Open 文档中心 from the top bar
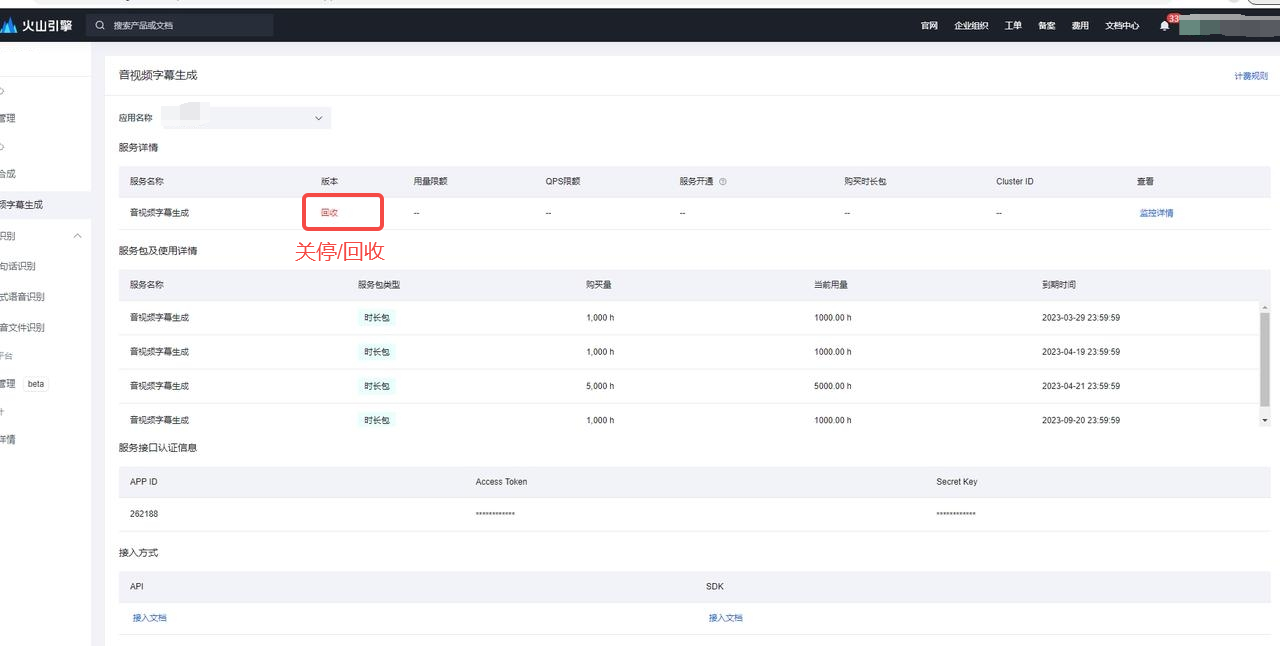This screenshot has height=646, width=1280. (x=1122, y=26)
